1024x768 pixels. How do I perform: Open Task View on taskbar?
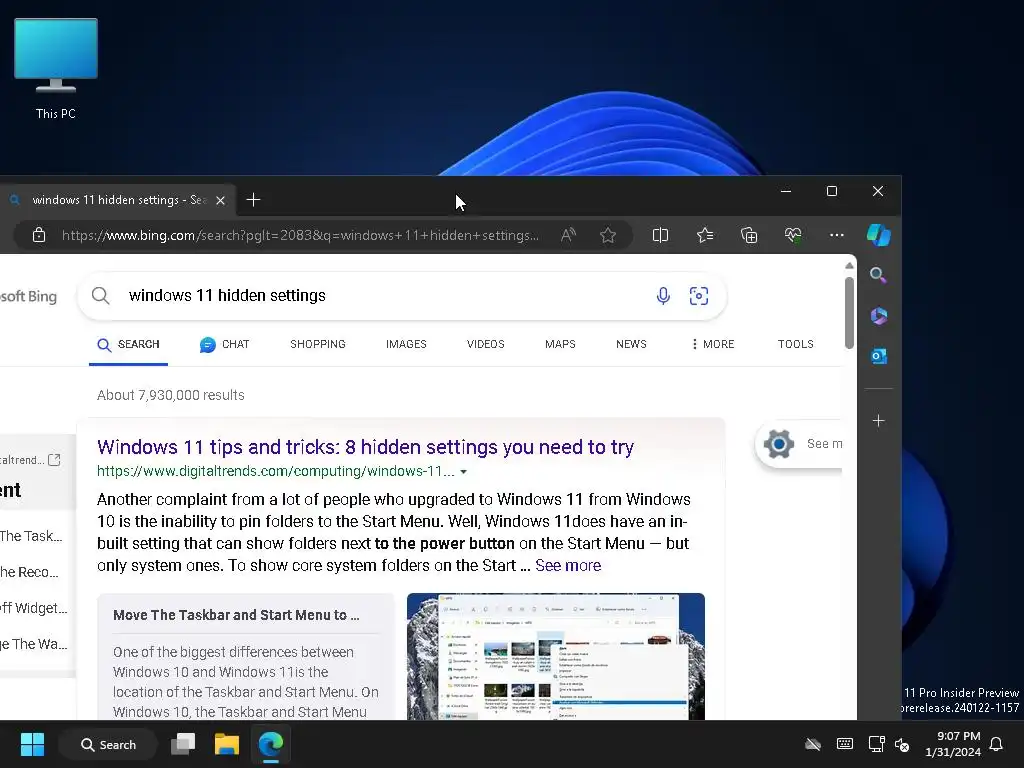(183, 744)
